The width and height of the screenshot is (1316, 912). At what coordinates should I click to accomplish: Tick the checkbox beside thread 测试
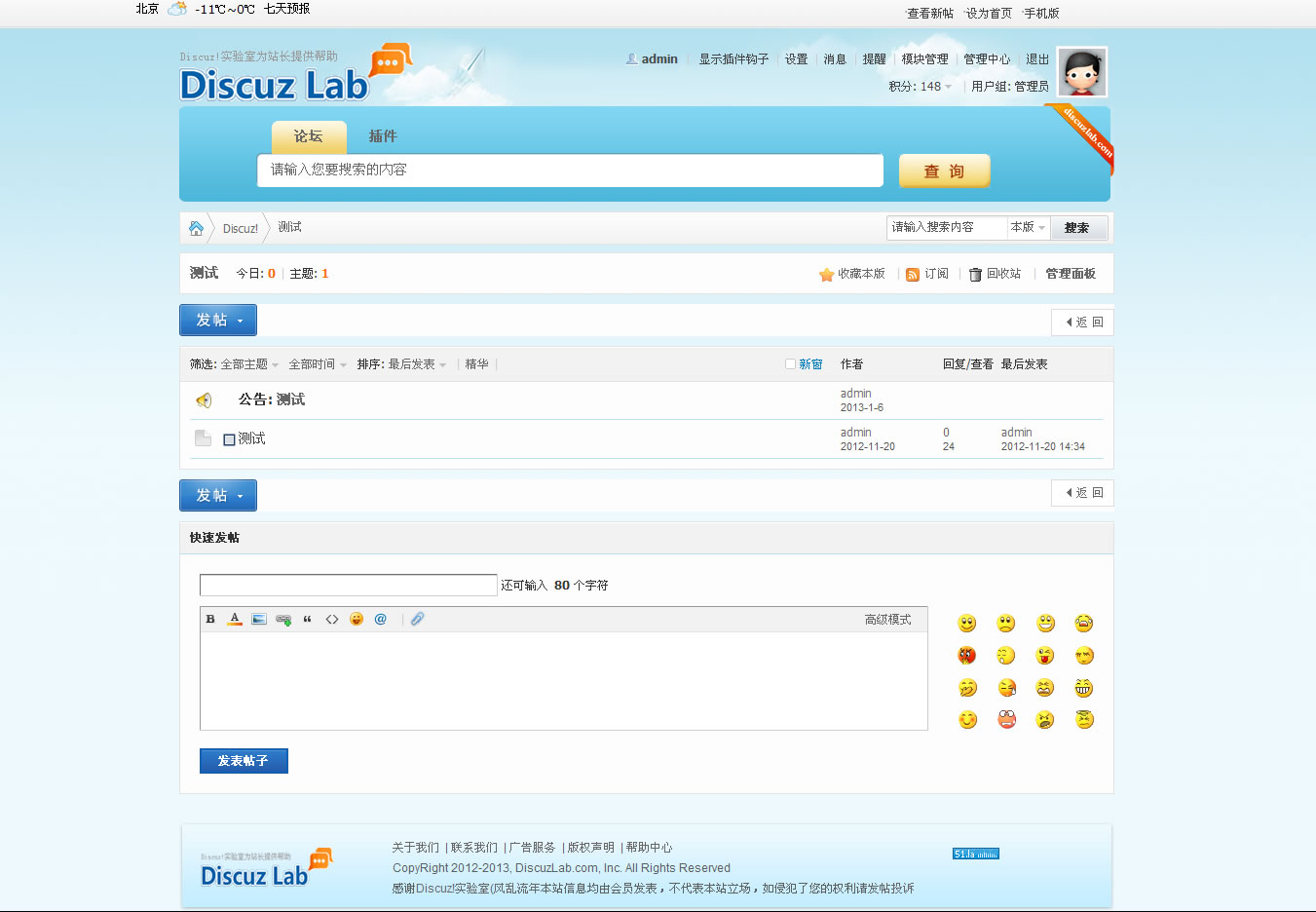[x=230, y=439]
